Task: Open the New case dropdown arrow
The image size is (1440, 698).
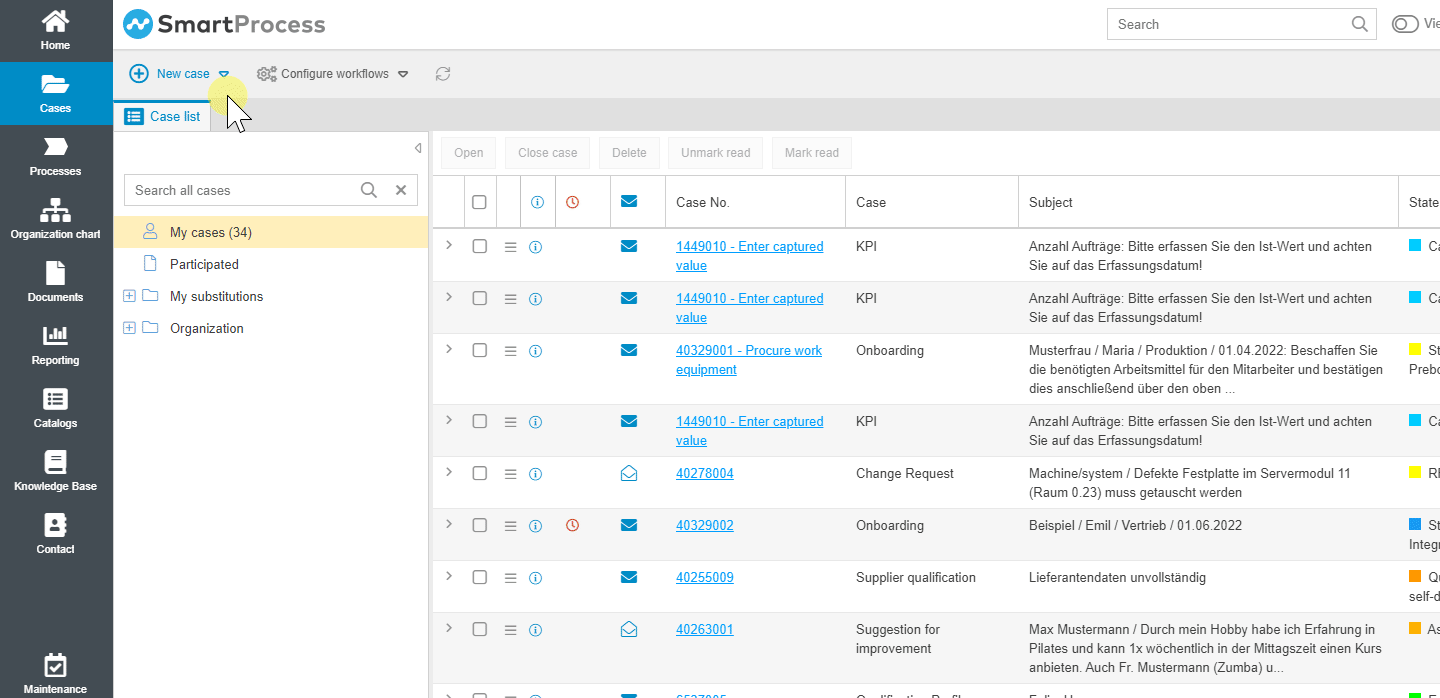Action: pyautogui.click(x=224, y=74)
